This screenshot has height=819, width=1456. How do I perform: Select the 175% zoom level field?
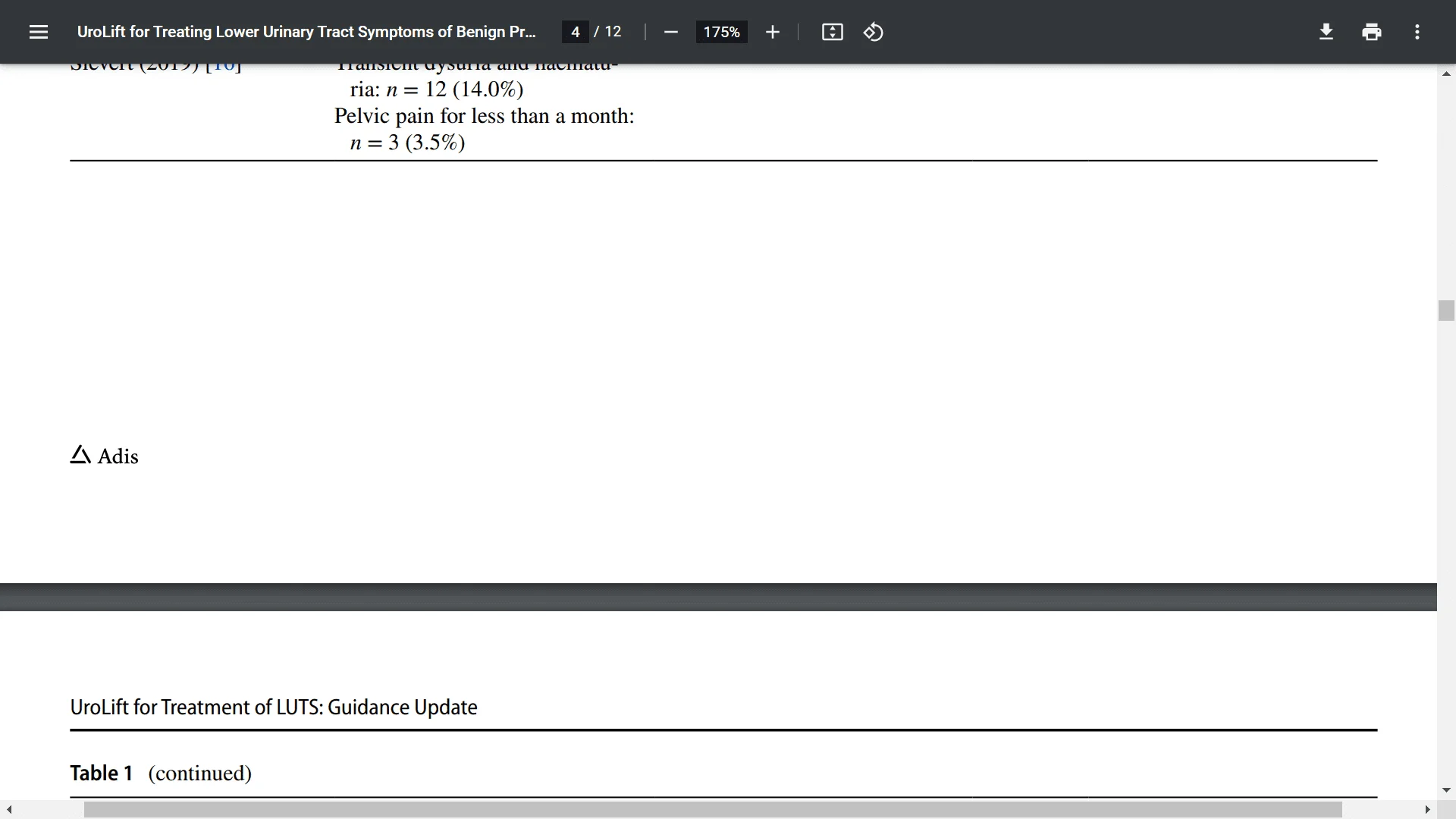point(721,32)
